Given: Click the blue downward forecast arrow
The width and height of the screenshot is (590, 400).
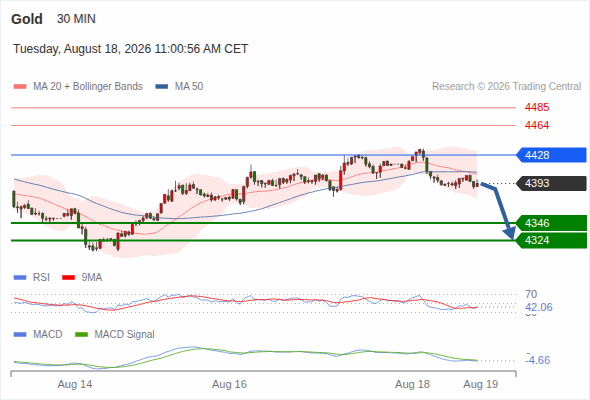Looking at the screenshot, I should tap(499, 211).
